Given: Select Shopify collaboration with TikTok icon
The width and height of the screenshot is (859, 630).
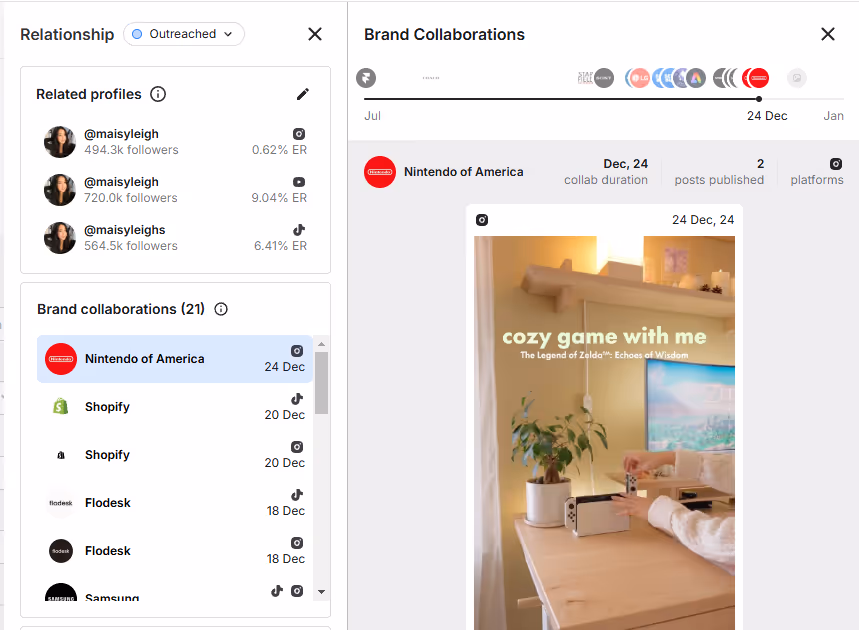Looking at the screenshot, I should [x=175, y=406].
